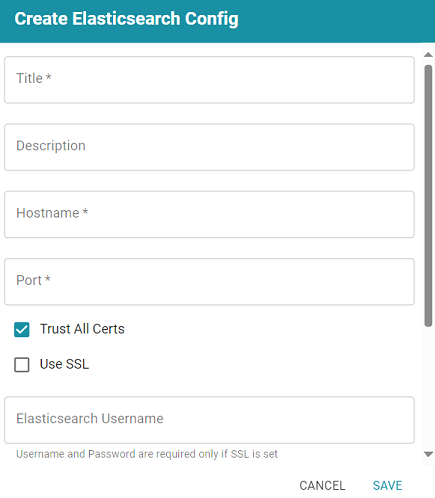The height and width of the screenshot is (498, 435).
Task: Click the checkmark icon beside Trust All Certs
Action: tap(22, 330)
